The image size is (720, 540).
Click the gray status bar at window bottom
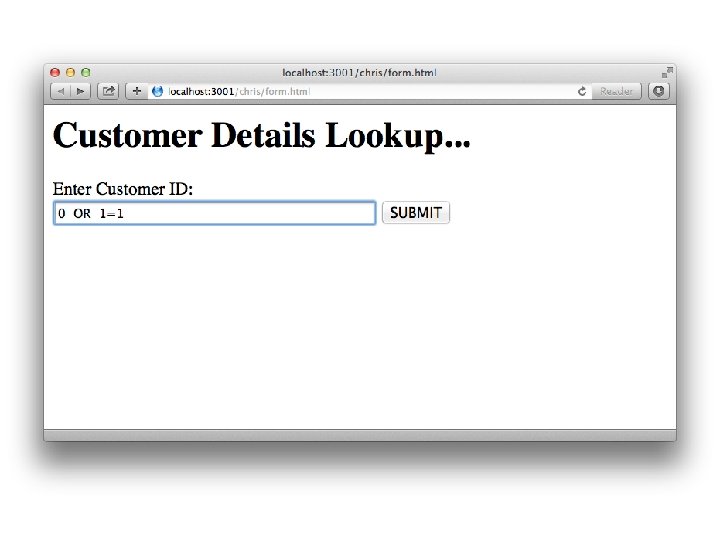point(360,435)
